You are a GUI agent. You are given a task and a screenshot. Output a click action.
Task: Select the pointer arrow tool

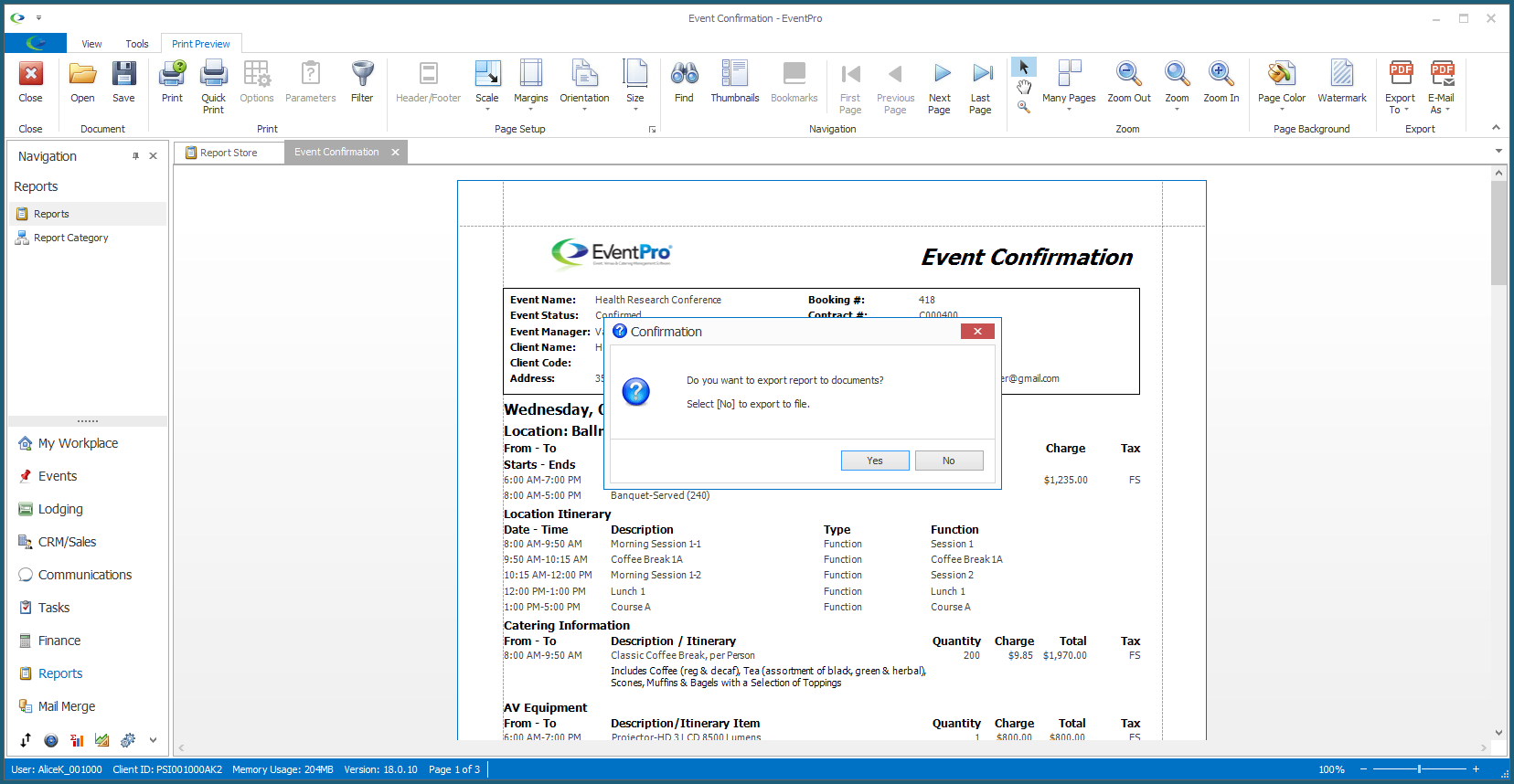pyautogui.click(x=1024, y=67)
